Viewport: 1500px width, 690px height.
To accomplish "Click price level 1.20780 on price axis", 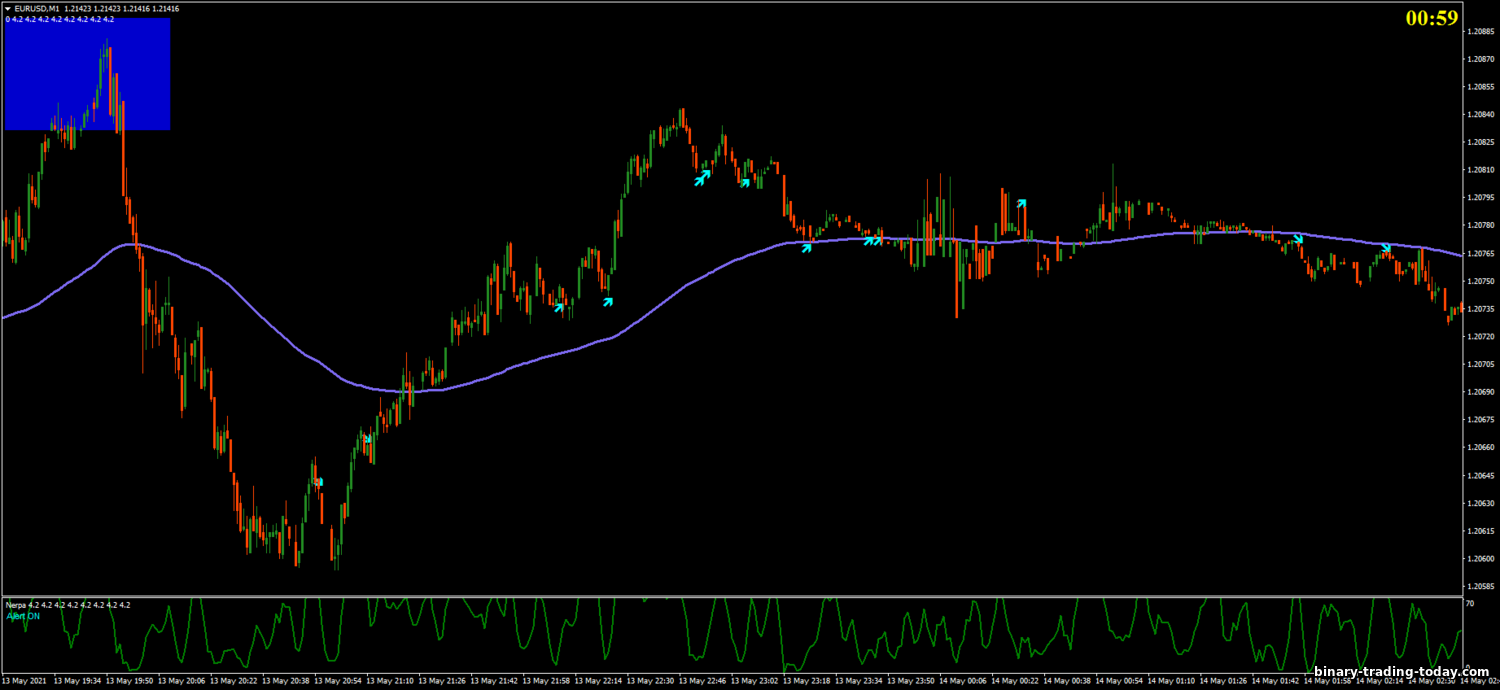I will point(1479,225).
